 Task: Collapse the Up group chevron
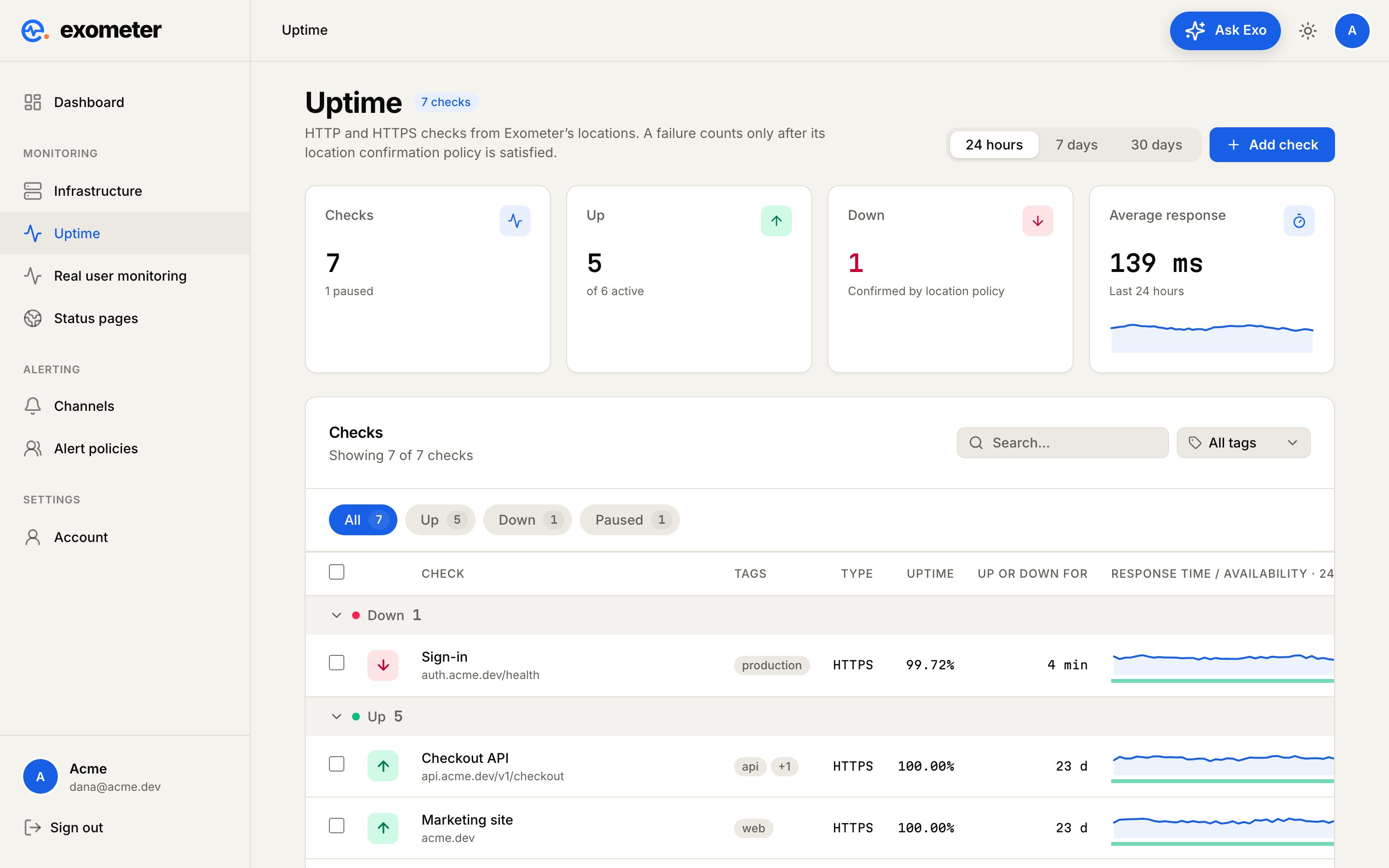click(x=336, y=717)
